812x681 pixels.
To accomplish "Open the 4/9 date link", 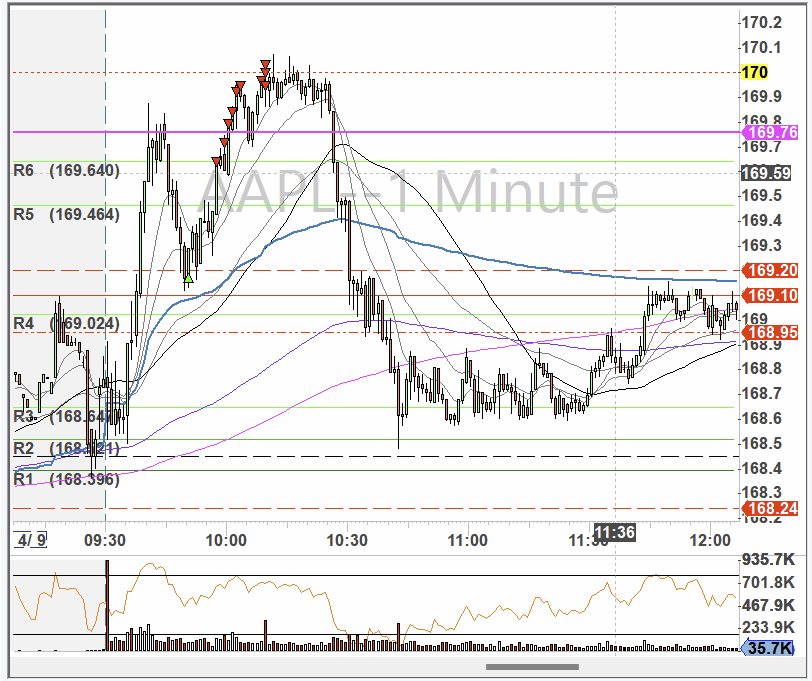I will 32,541.
